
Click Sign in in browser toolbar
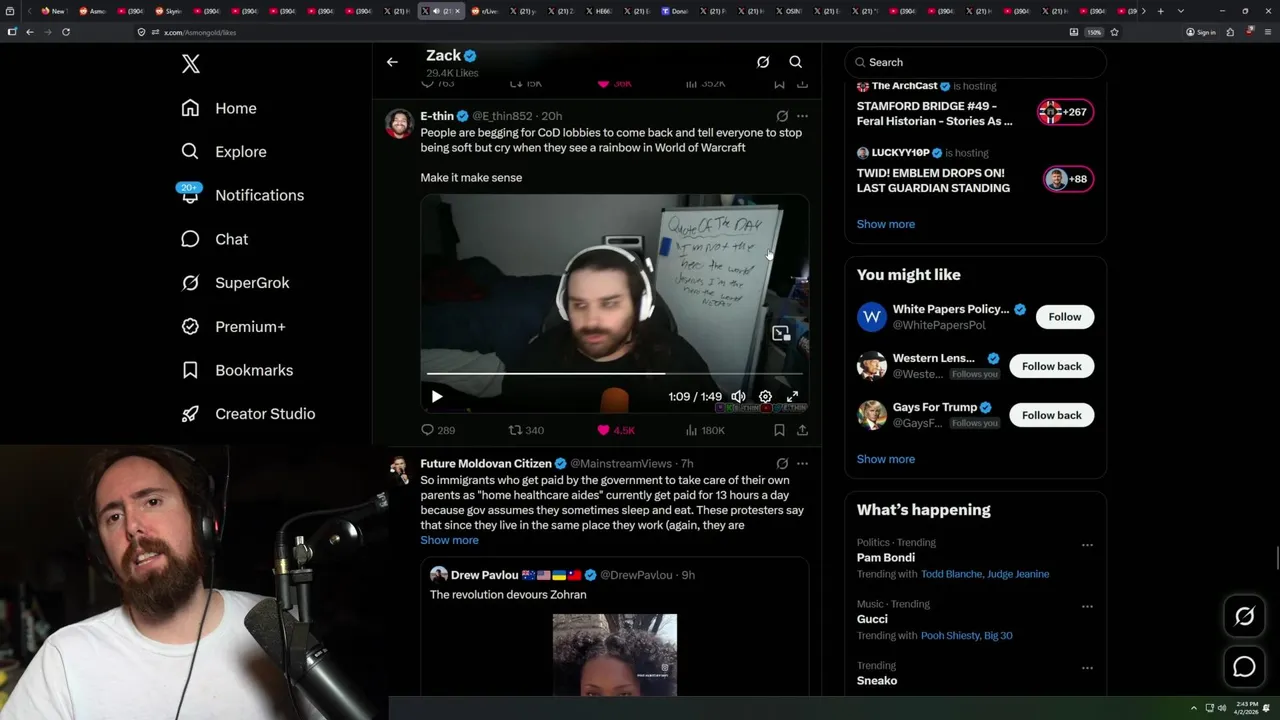(x=1201, y=32)
